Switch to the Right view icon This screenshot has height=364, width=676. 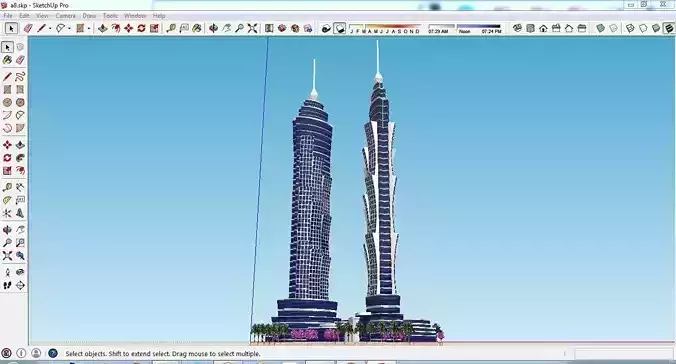(x=556, y=28)
